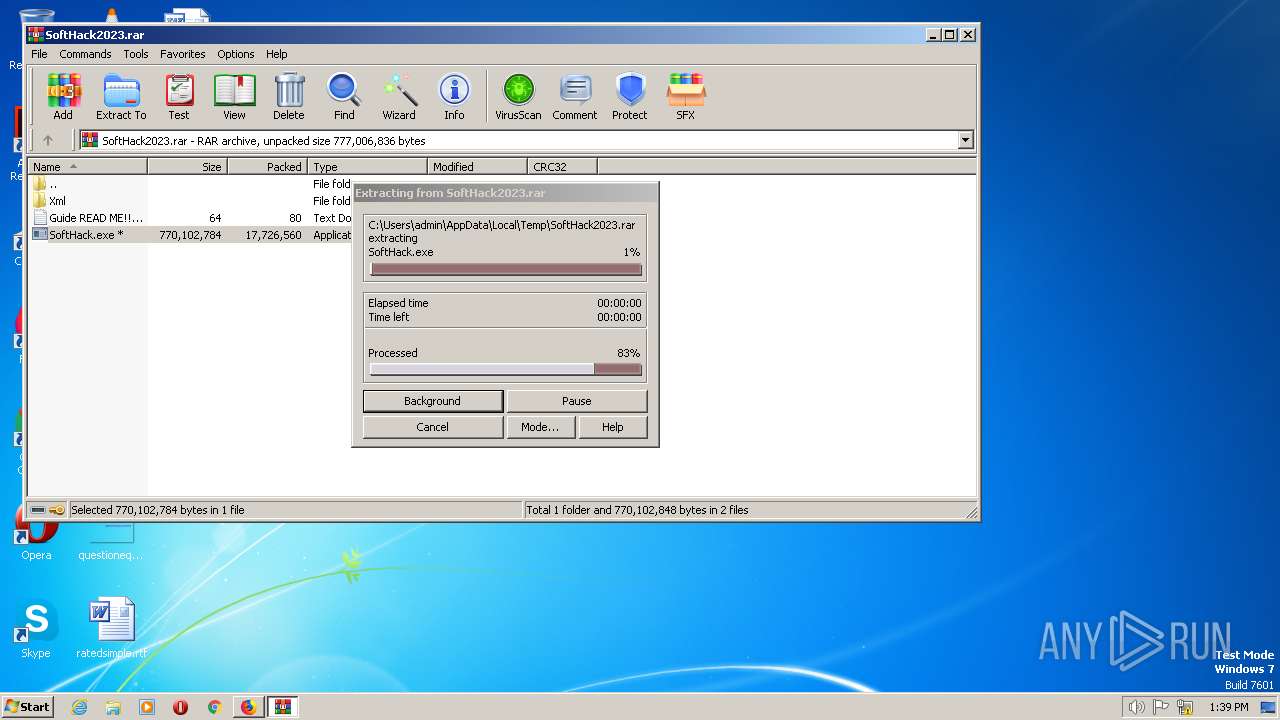Click the VirusScan toolbar icon
1280x720 pixels.
518,97
